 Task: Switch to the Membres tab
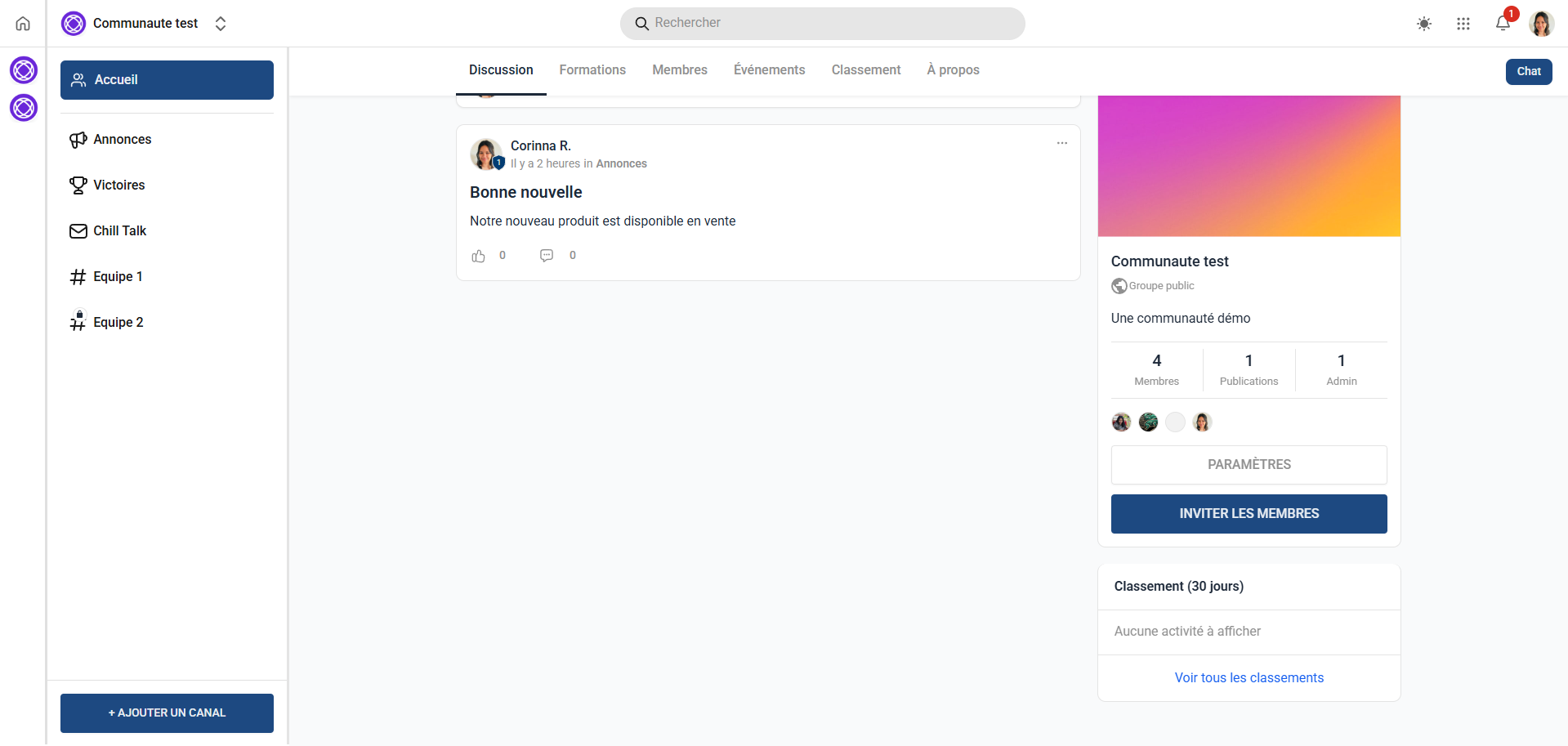679,70
